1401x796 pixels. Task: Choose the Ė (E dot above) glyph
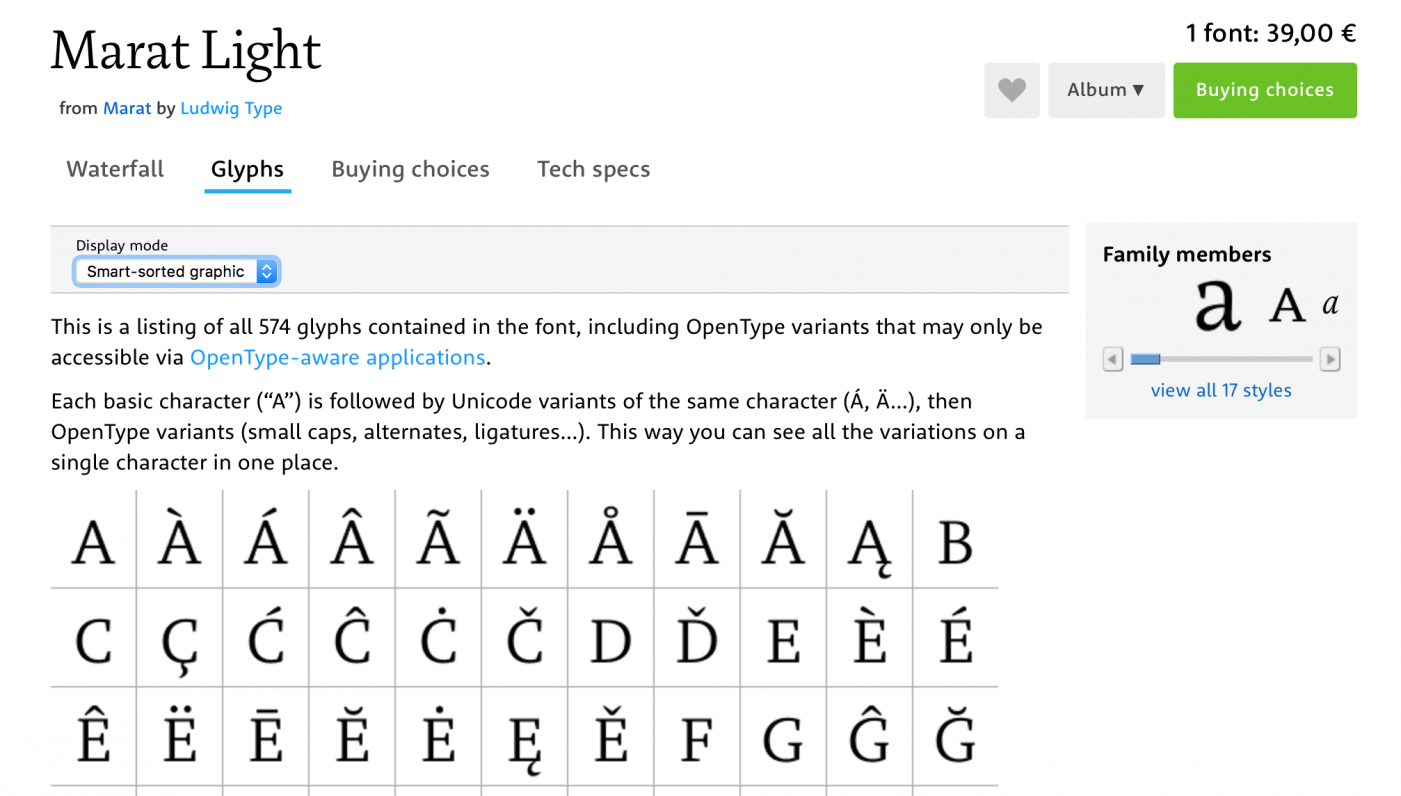[438, 737]
